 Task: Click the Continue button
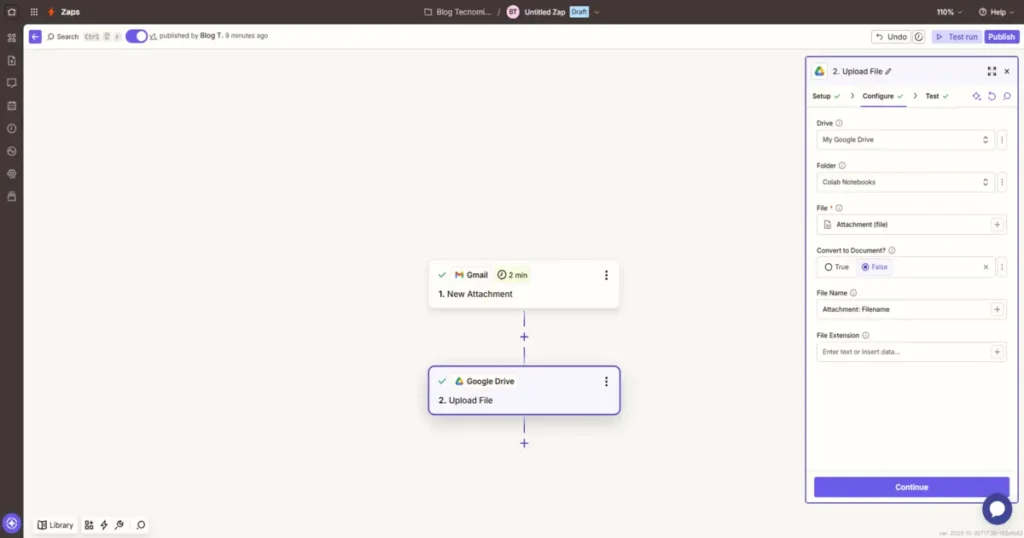click(911, 487)
